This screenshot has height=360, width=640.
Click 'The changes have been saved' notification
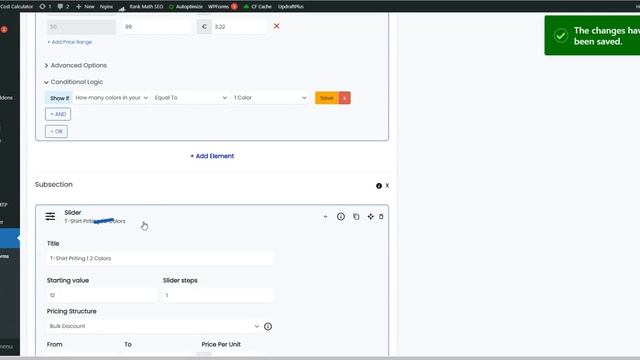coord(592,36)
